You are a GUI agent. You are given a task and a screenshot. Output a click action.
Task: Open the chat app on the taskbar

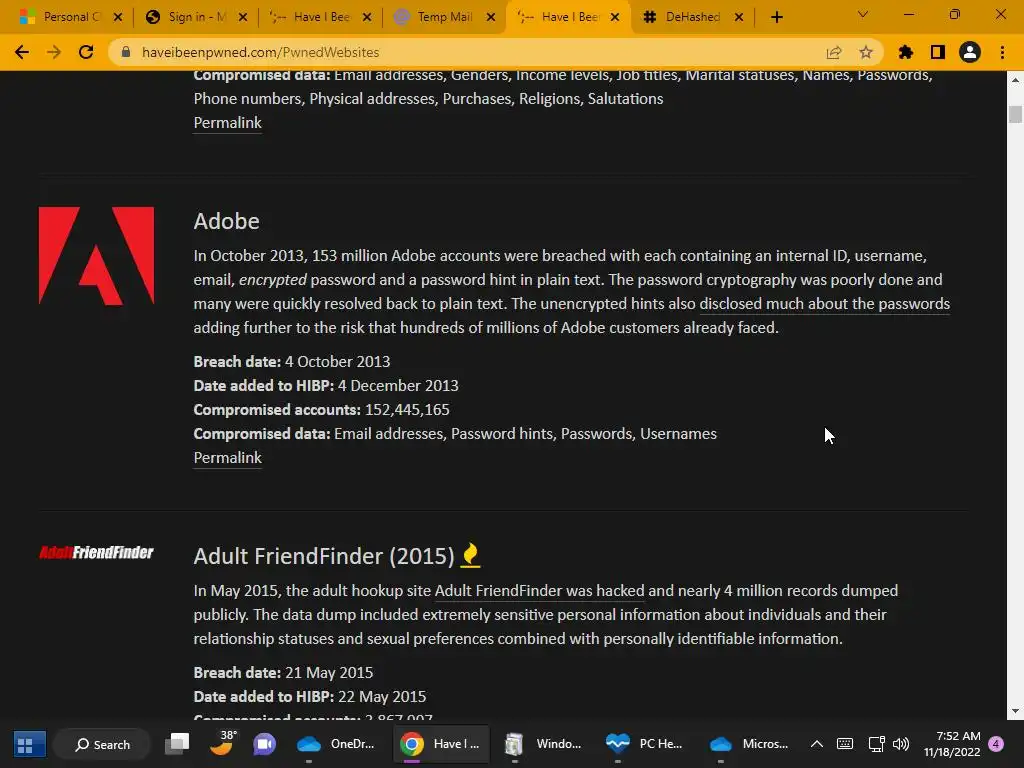pyautogui.click(x=264, y=744)
